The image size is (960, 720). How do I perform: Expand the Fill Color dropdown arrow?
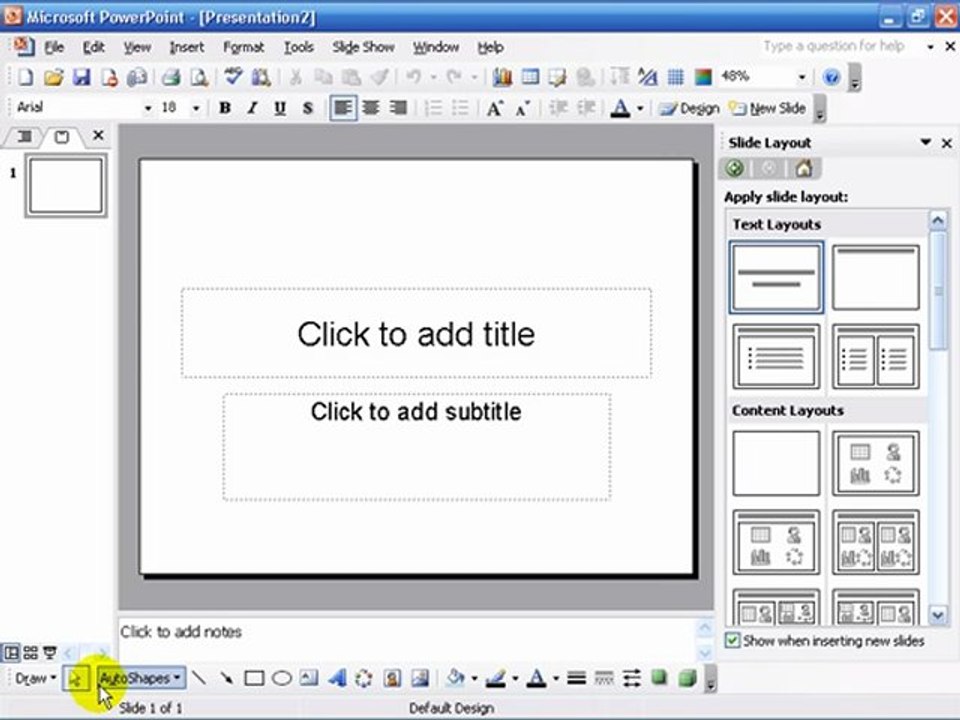coord(474,678)
